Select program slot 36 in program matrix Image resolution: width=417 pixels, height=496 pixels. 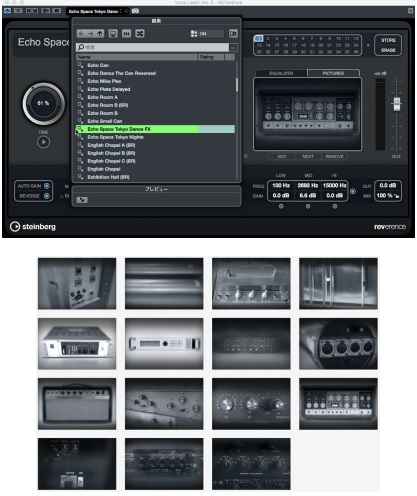coord(356,52)
